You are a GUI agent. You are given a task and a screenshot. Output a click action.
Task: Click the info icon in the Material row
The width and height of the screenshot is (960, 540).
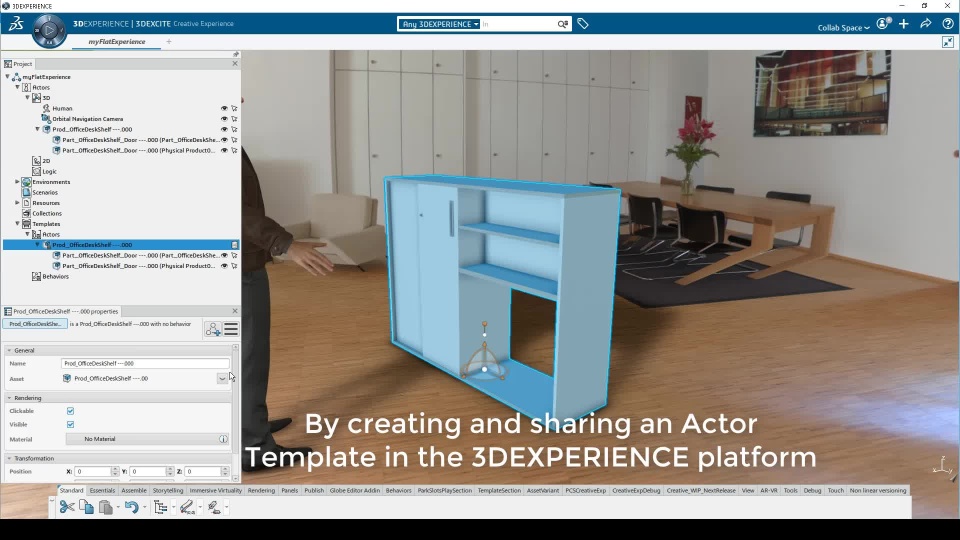223,439
